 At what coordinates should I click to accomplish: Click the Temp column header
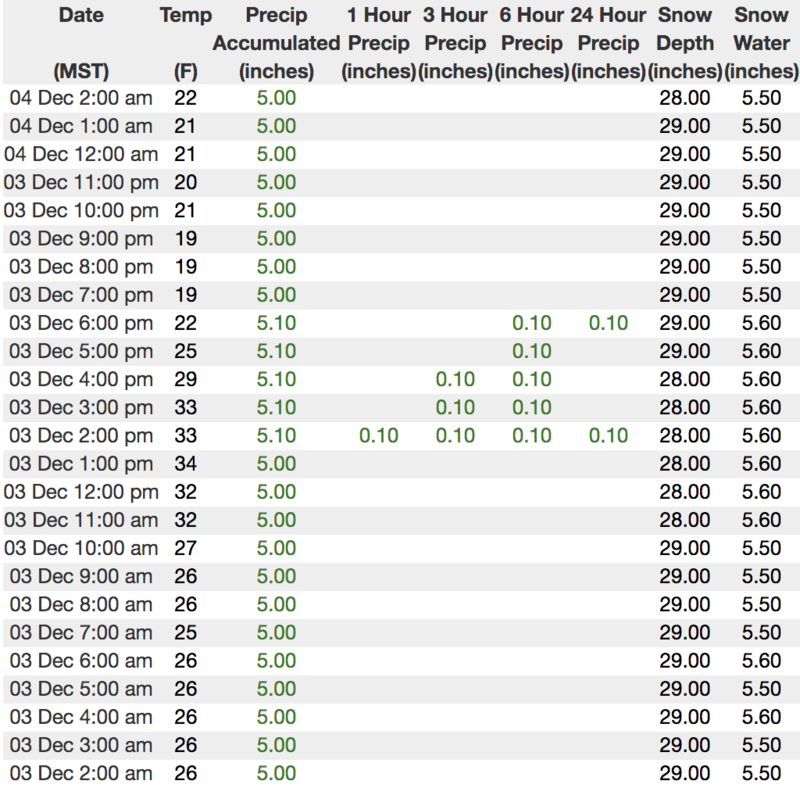(186, 16)
